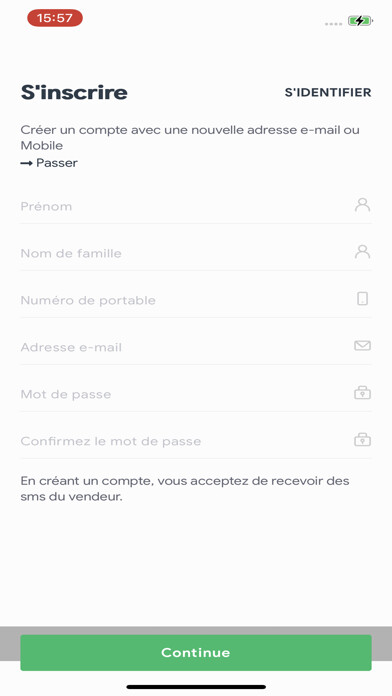Tap the person icon beside Nom de famille
Viewport: 392px width, 696px height.
point(362,252)
